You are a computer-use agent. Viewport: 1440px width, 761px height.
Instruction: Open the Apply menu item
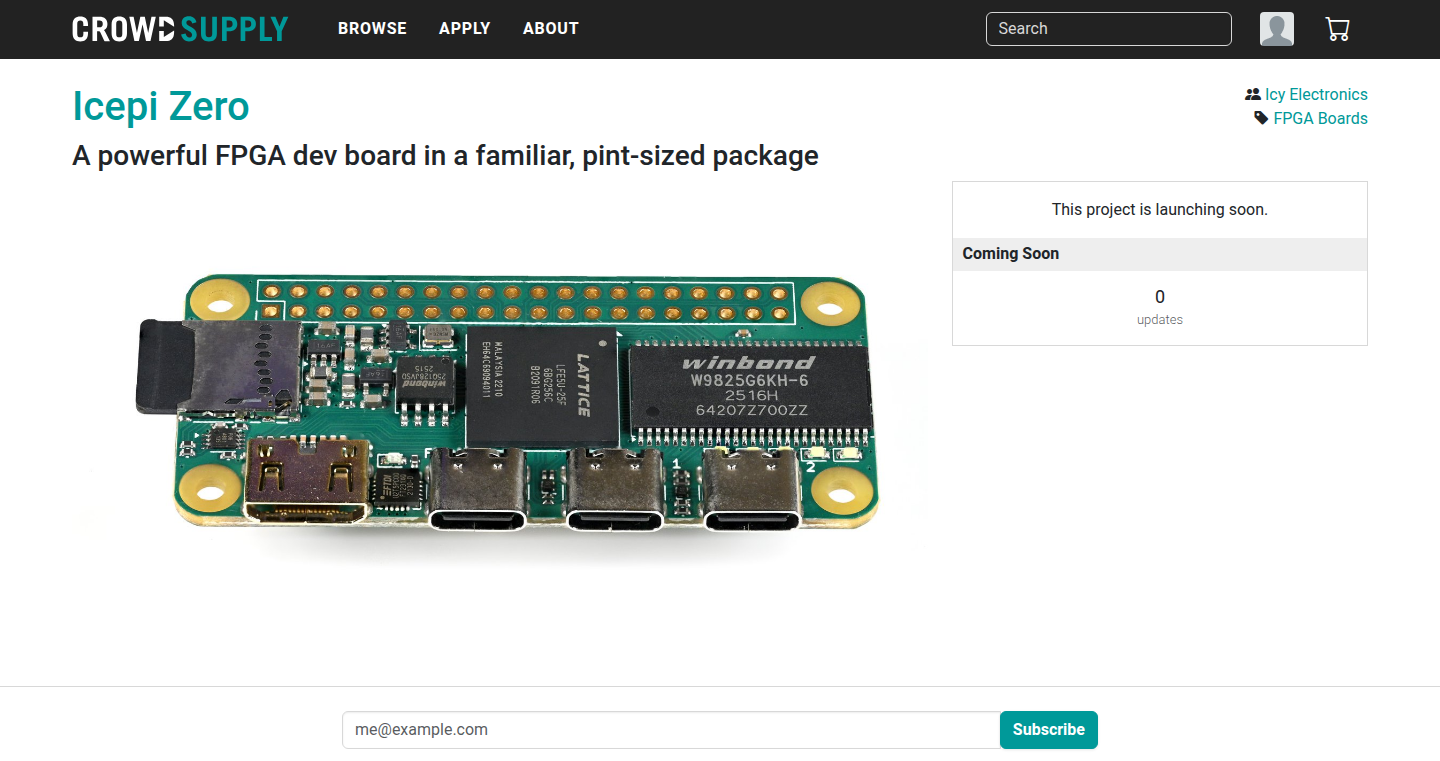click(x=465, y=29)
